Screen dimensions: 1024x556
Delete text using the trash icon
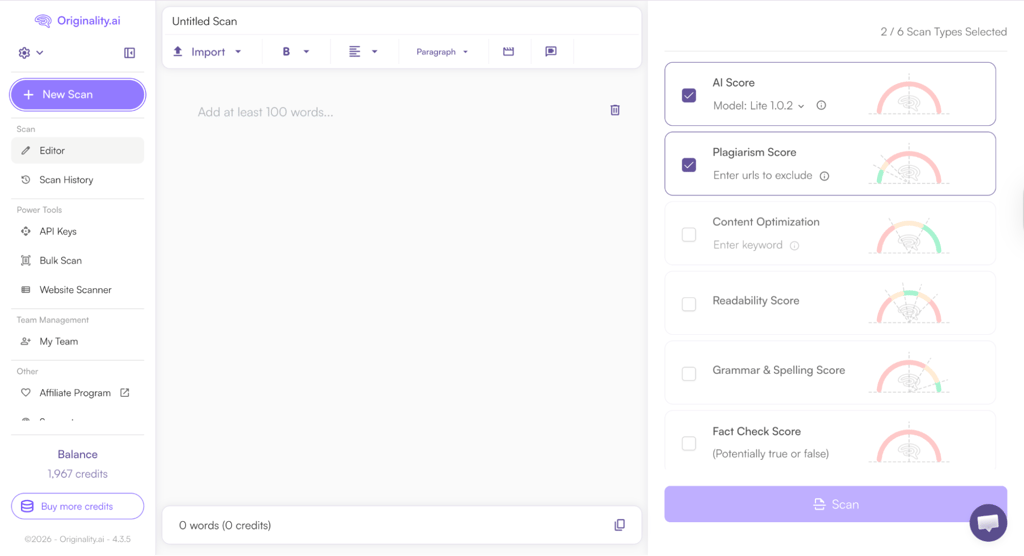point(615,110)
